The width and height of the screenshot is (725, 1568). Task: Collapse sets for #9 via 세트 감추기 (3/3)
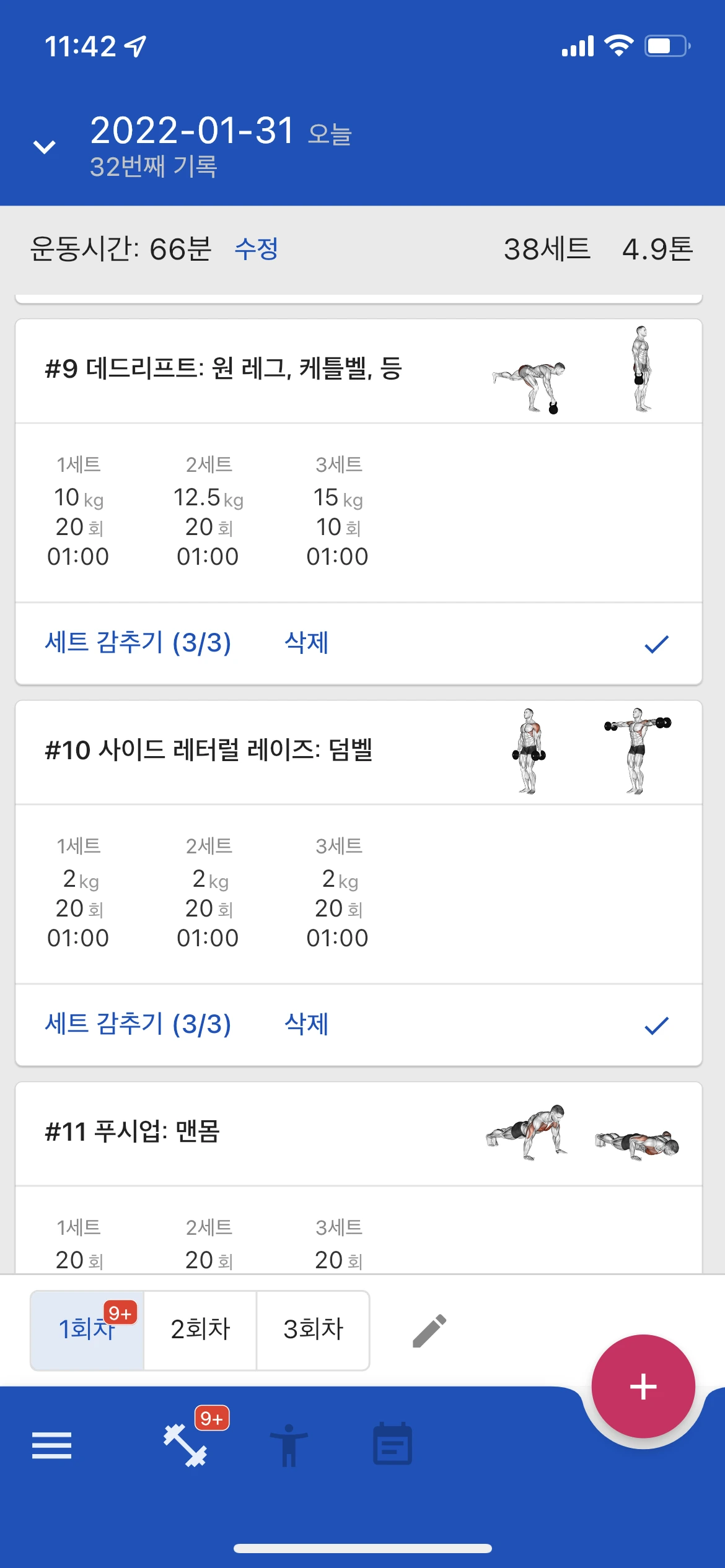138,643
